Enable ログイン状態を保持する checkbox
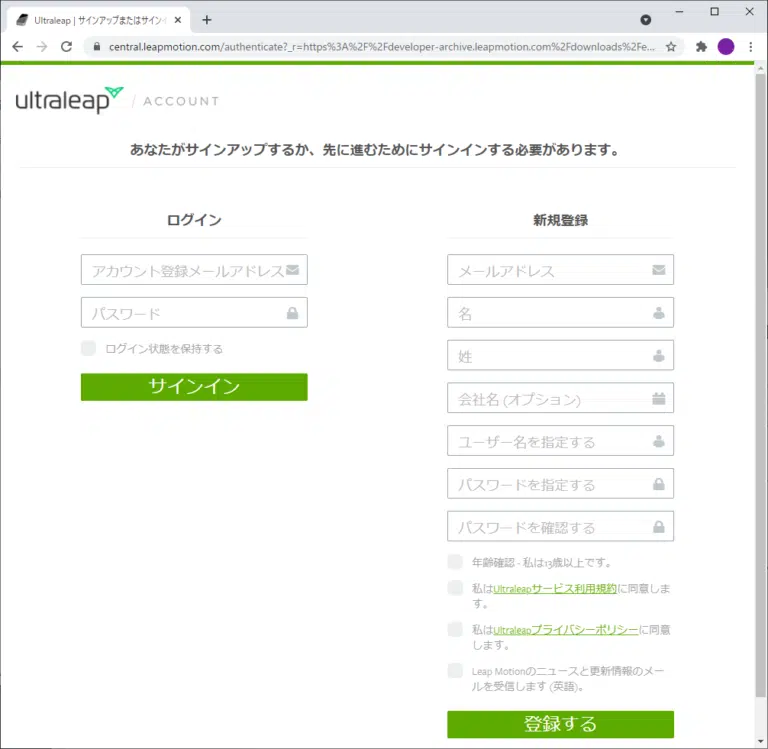 (89, 348)
